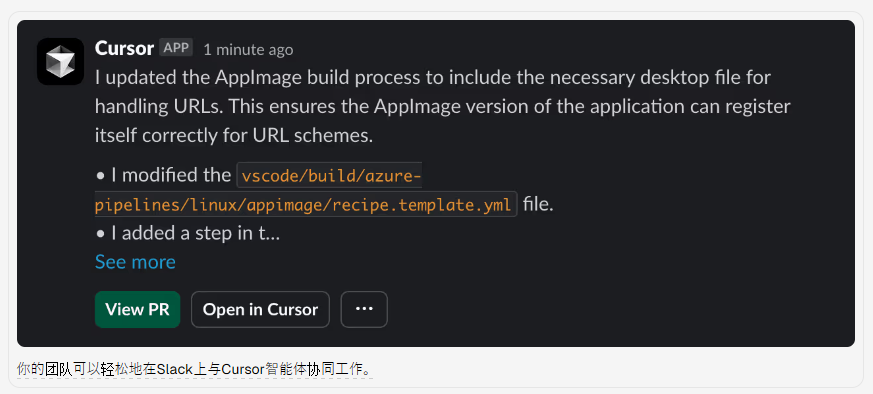
Task: Click the "I modified the" bullet text
Action: tap(164, 175)
